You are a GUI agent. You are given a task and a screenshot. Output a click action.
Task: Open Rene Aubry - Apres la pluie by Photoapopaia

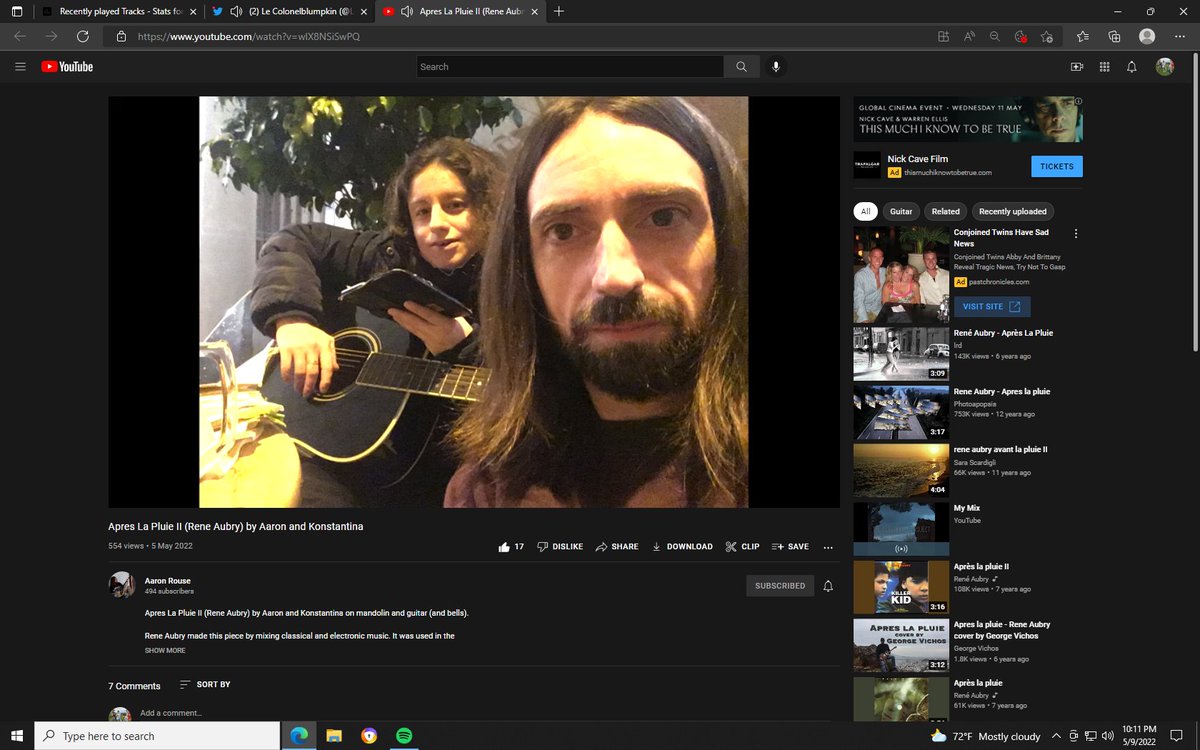tap(901, 413)
